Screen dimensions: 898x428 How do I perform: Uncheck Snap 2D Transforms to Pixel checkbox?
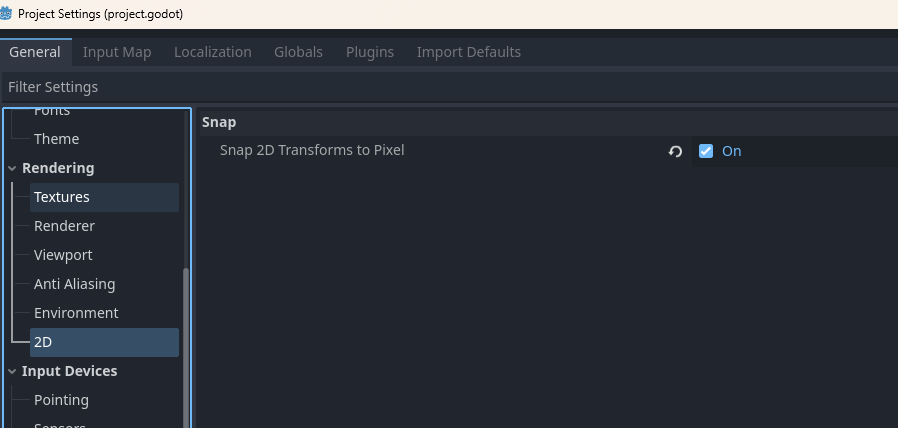point(706,151)
